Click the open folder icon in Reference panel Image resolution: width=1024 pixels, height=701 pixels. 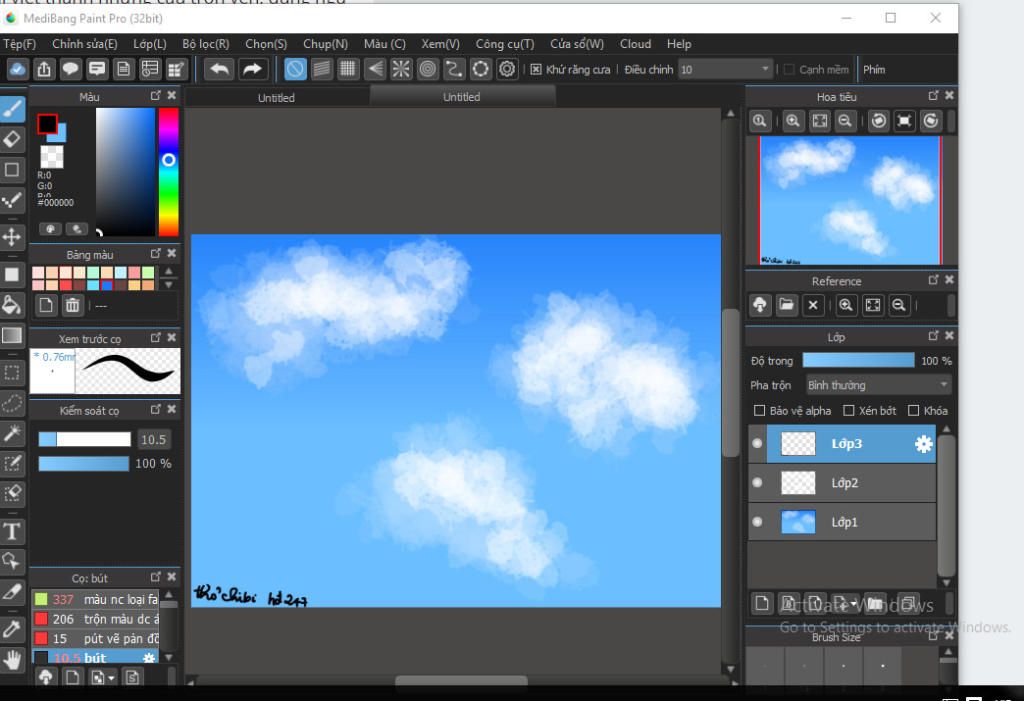pyautogui.click(x=786, y=305)
